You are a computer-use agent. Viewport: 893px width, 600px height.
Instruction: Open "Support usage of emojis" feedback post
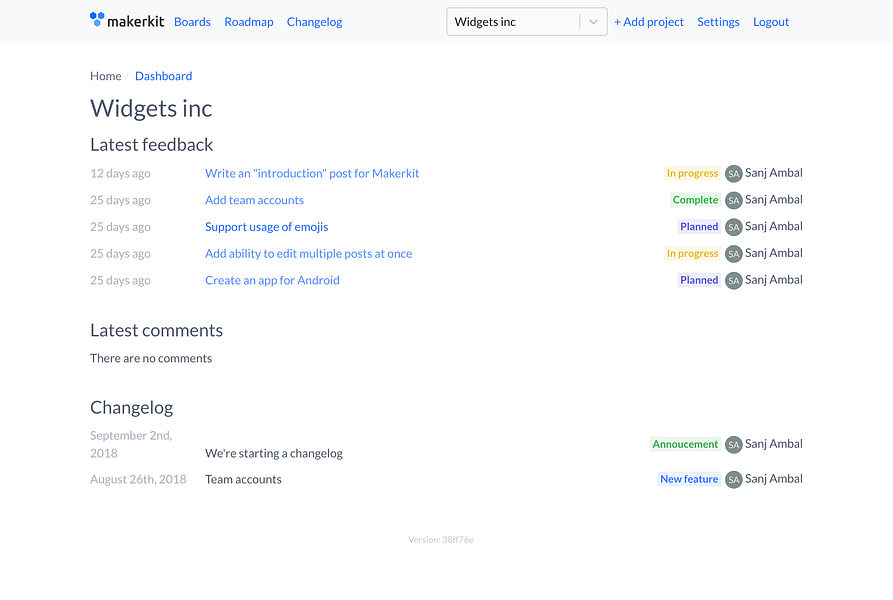tap(267, 227)
